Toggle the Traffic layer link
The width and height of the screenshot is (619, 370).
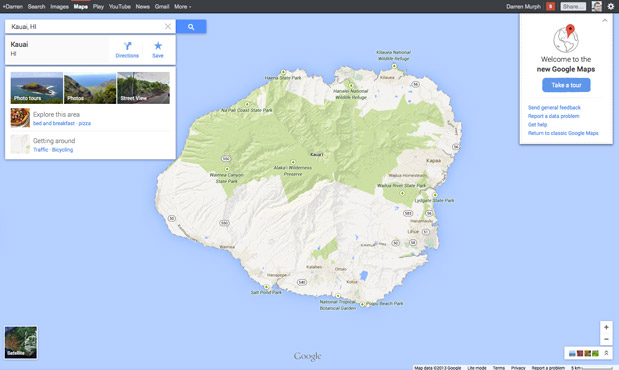[x=40, y=150]
